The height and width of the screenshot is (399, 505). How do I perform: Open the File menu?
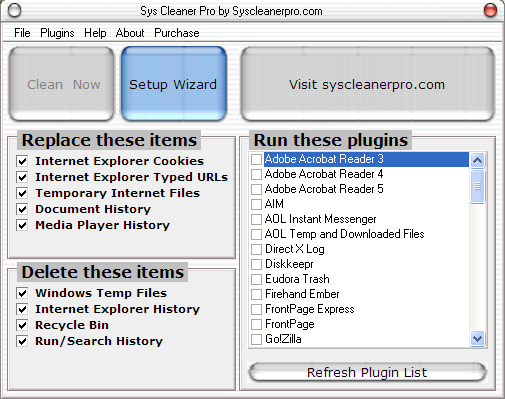[x=22, y=33]
